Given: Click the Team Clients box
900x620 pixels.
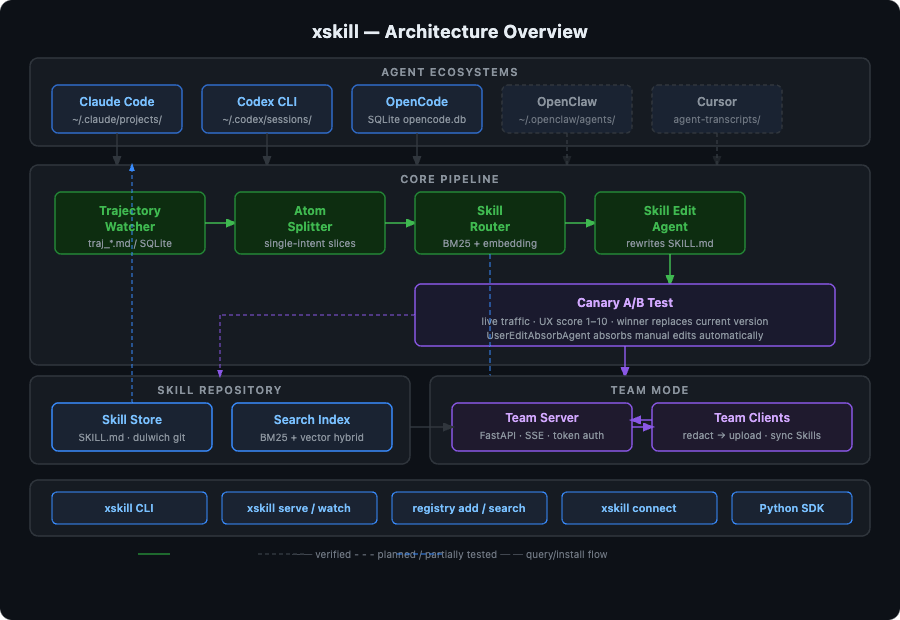Looking at the screenshot, I should 752,427.
